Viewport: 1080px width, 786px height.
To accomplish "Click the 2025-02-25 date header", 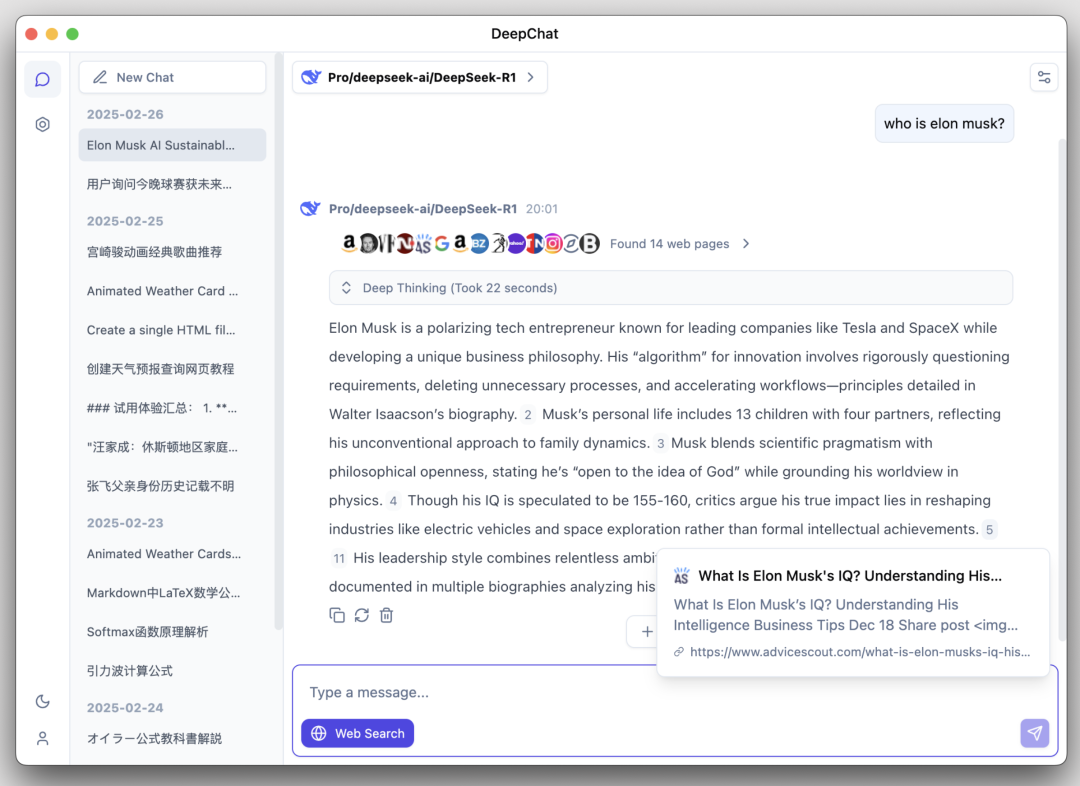I will click(125, 221).
